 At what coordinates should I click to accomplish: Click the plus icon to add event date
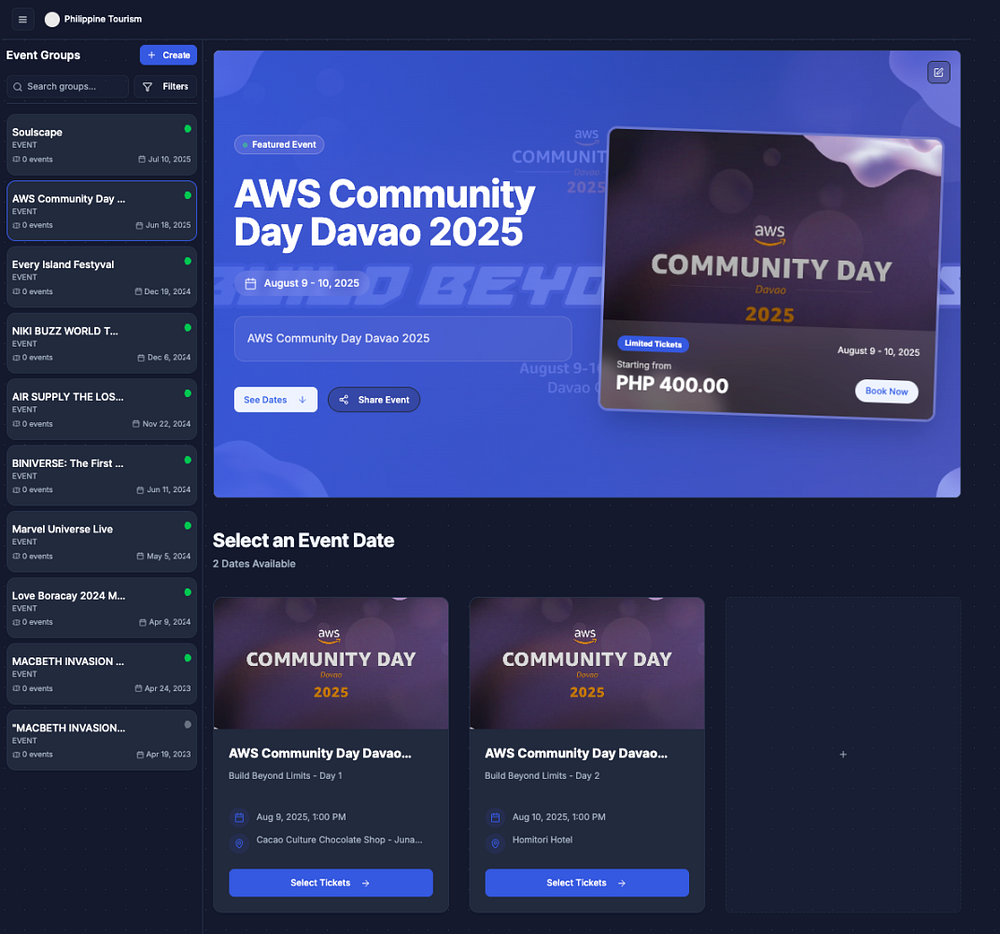(x=842, y=754)
